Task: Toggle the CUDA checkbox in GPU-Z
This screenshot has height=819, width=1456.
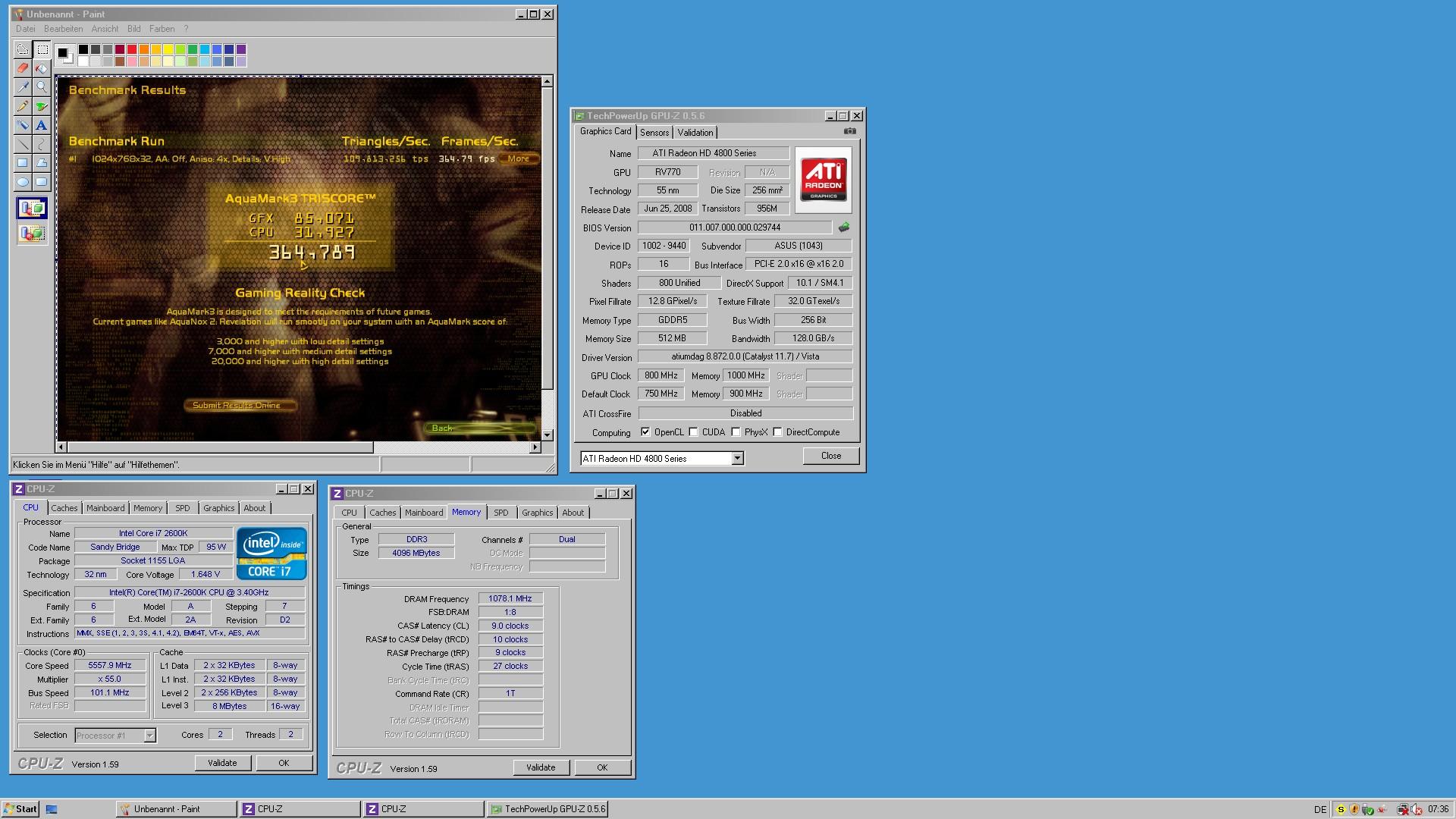Action: [693, 432]
